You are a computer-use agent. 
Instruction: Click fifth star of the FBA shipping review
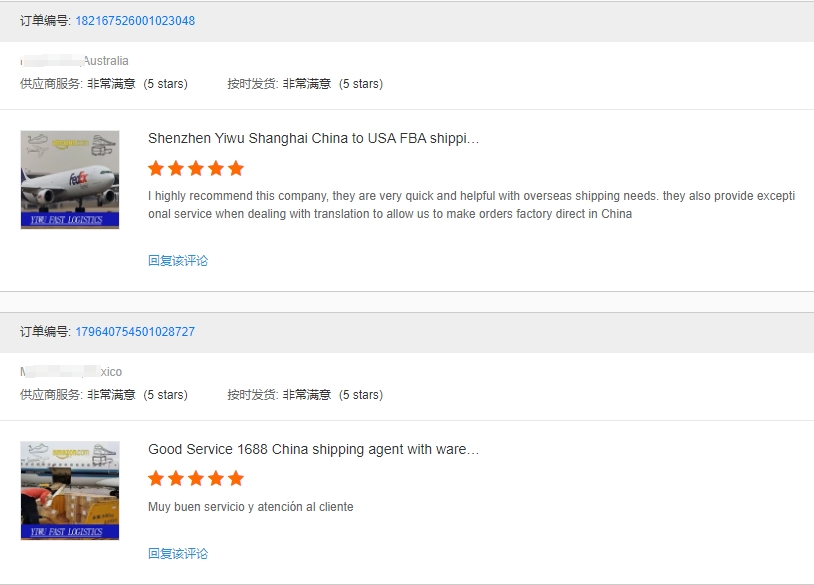236,168
